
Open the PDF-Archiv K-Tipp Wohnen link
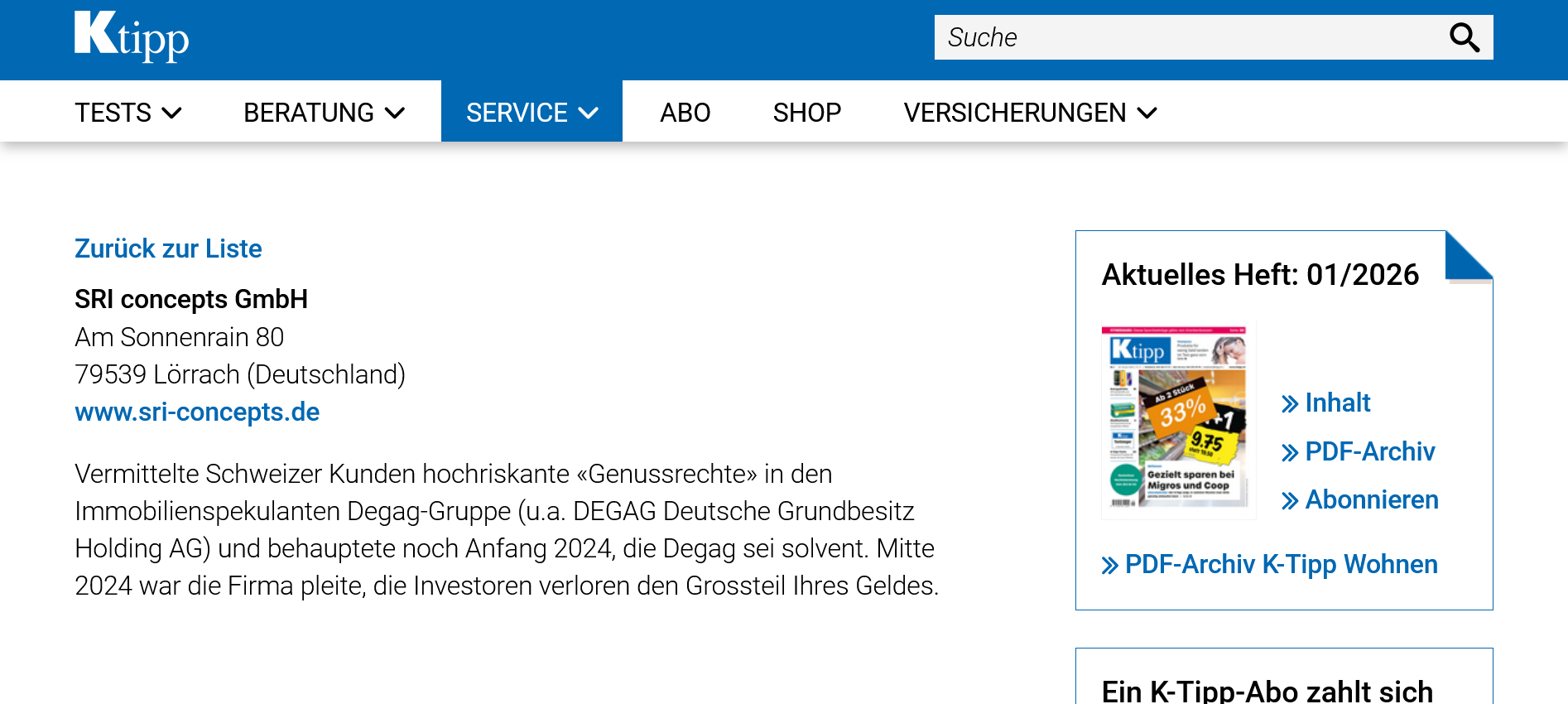click(1281, 564)
